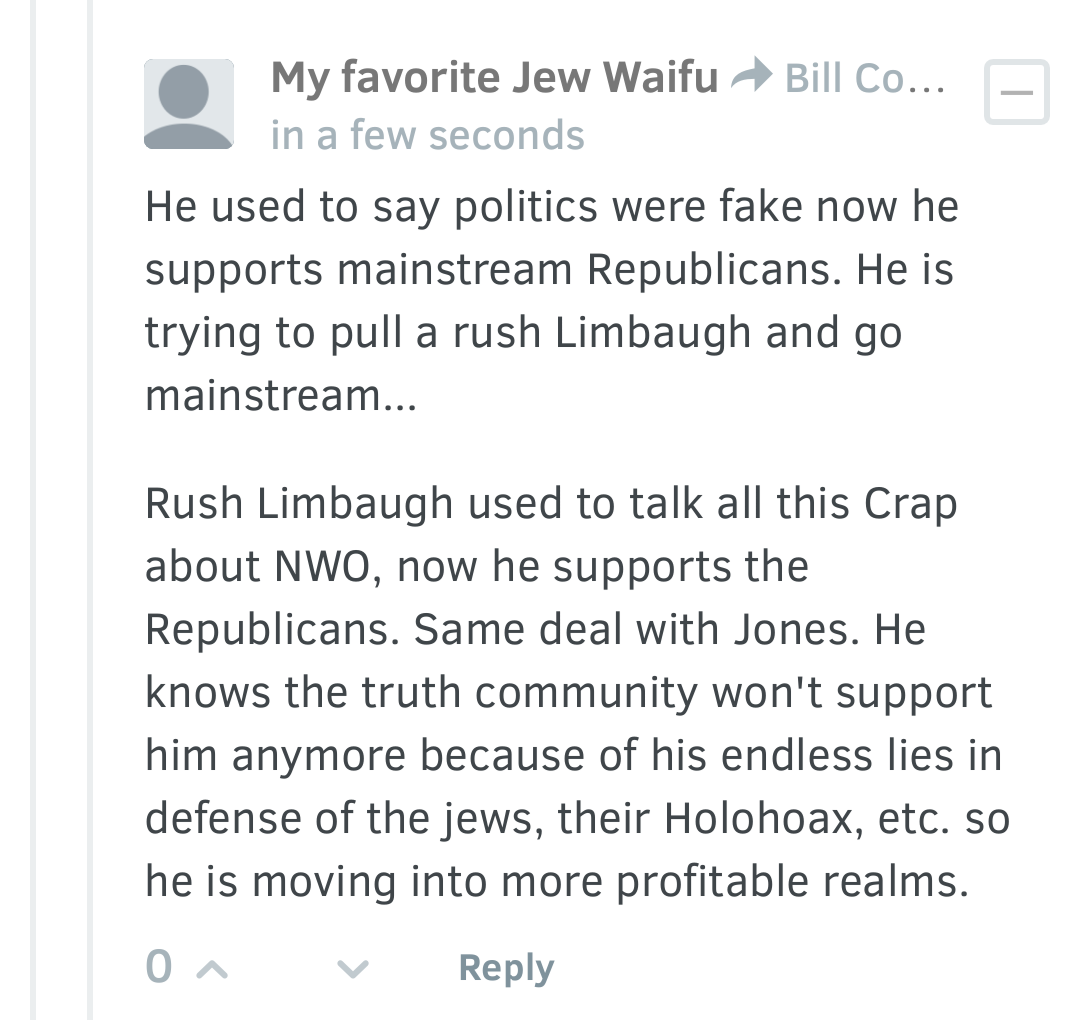1080x1020 pixels.
Task: Click the in-reply-to arrow icon beside username
Action: click(x=751, y=75)
